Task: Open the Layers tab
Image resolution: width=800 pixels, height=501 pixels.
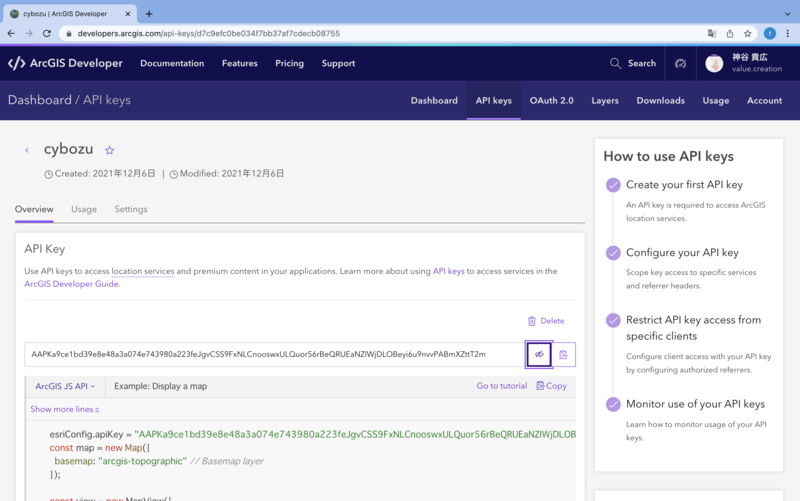Action: pyautogui.click(x=605, y=101)
